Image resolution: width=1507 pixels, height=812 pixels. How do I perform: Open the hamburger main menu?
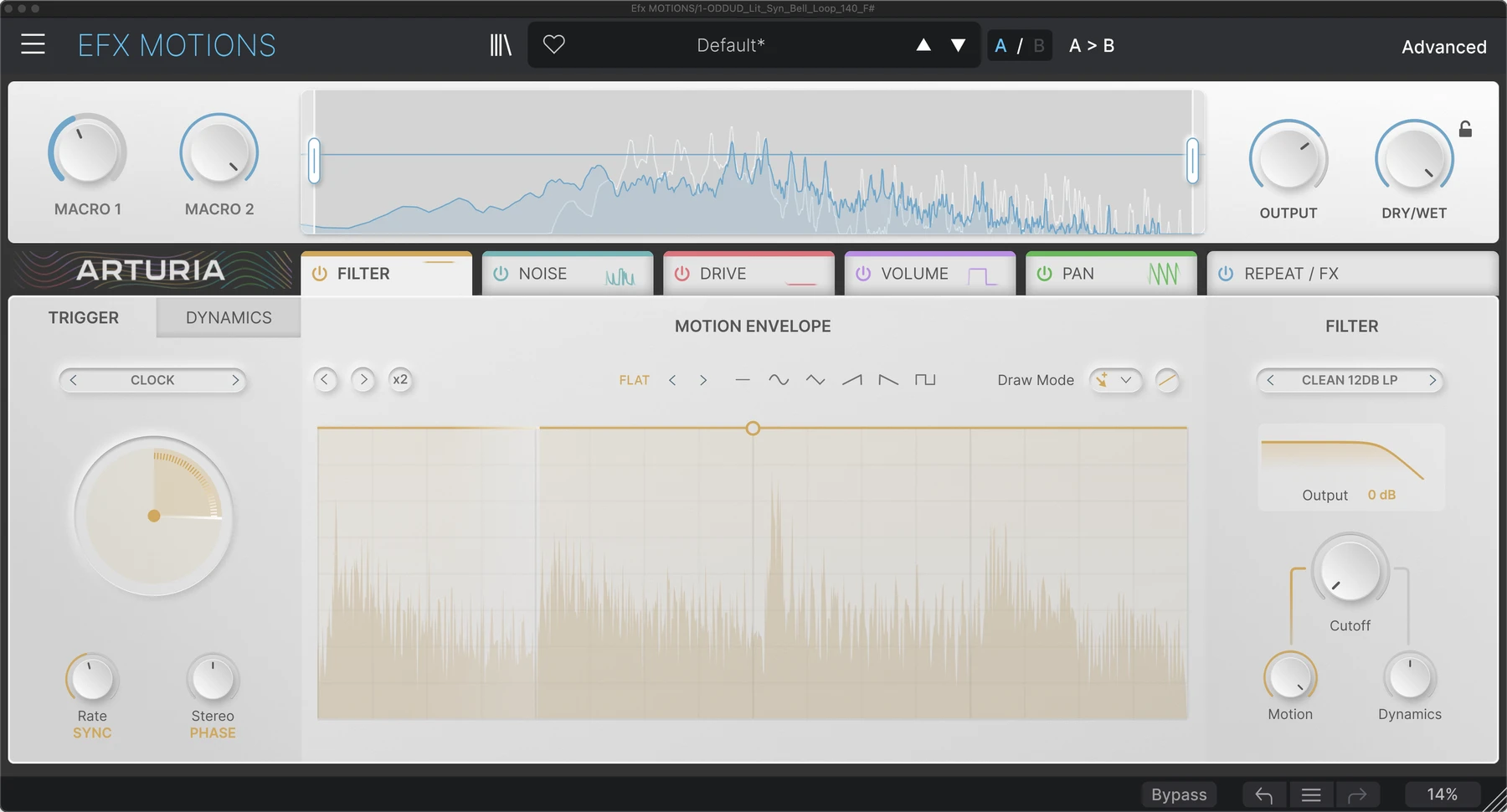[33, 44]
